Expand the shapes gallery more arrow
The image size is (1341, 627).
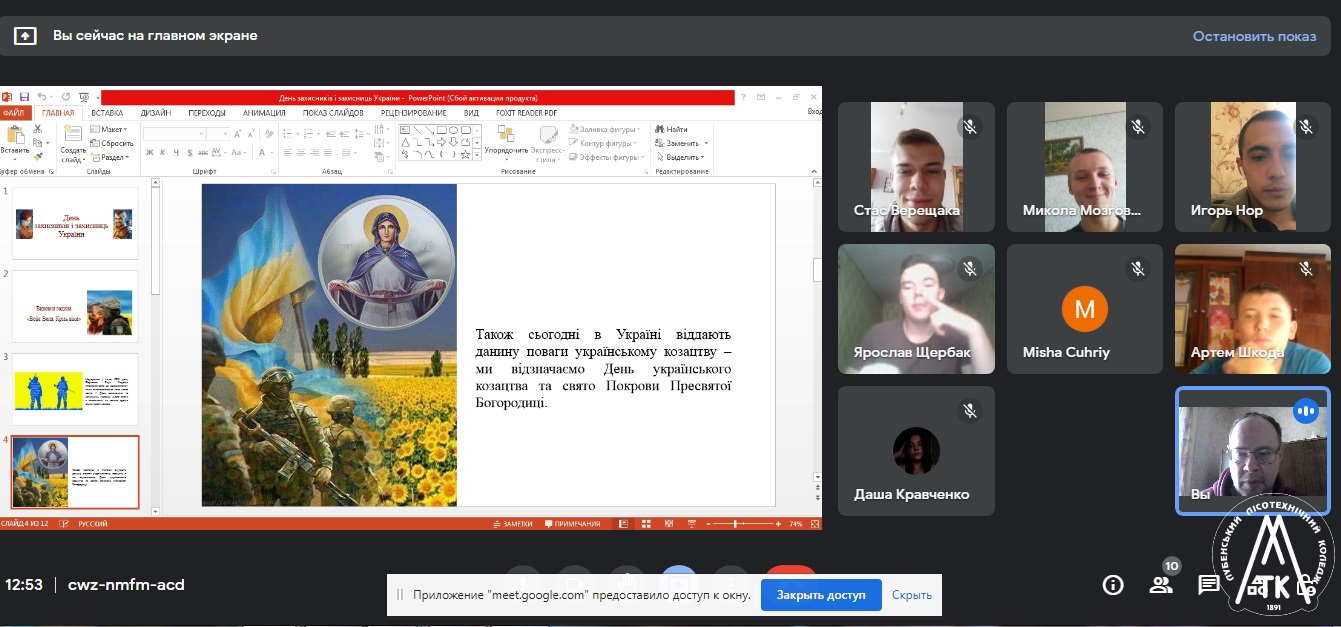(x=477, y=154)
